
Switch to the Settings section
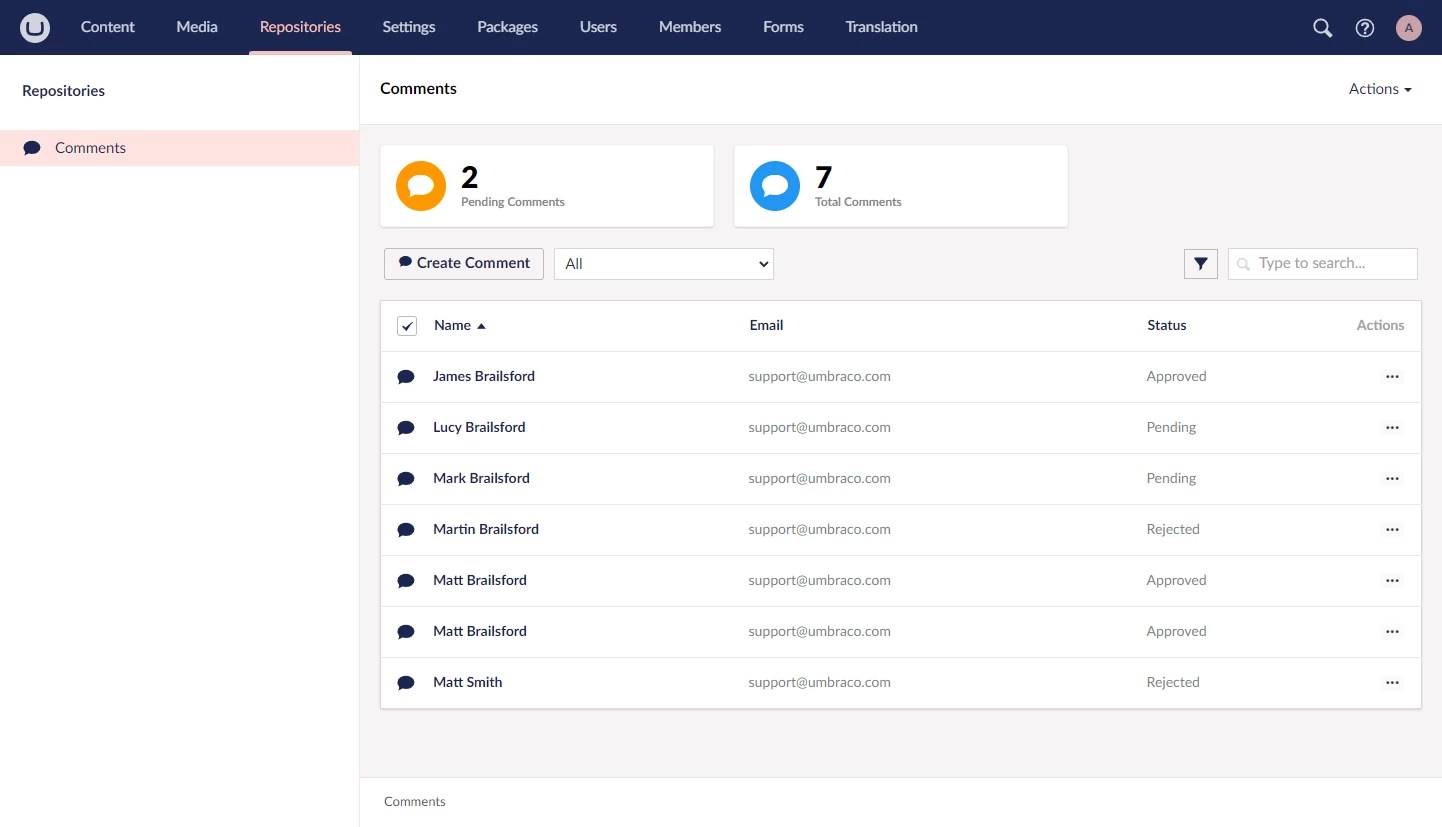pyautogui.click(x=408, y=27)
